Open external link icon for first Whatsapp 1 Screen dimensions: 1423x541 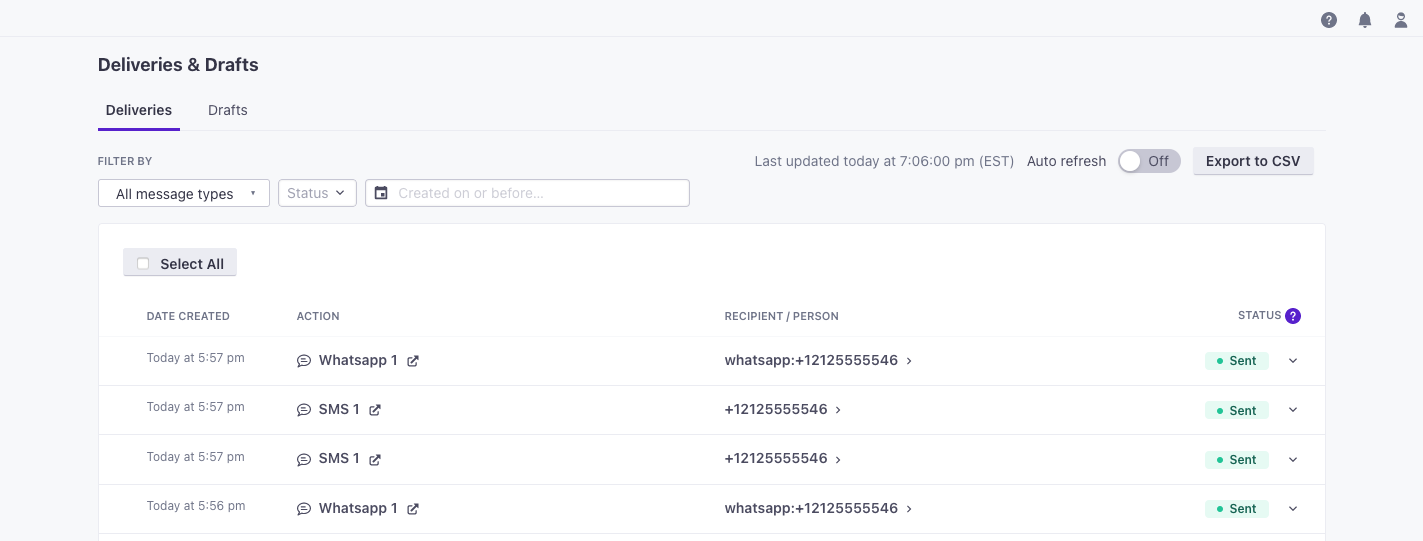413,361
